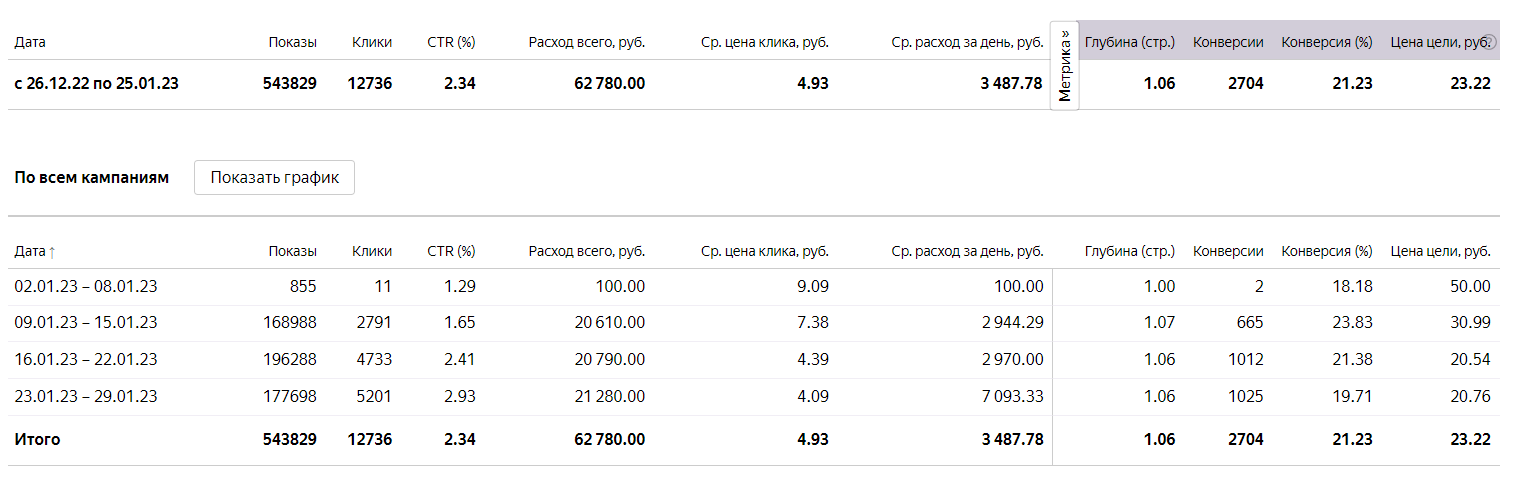Collapse the vertical Метрика panel tab
Image resolution: width=1540 pixels, height=486 pixels.
[1065, 66]
